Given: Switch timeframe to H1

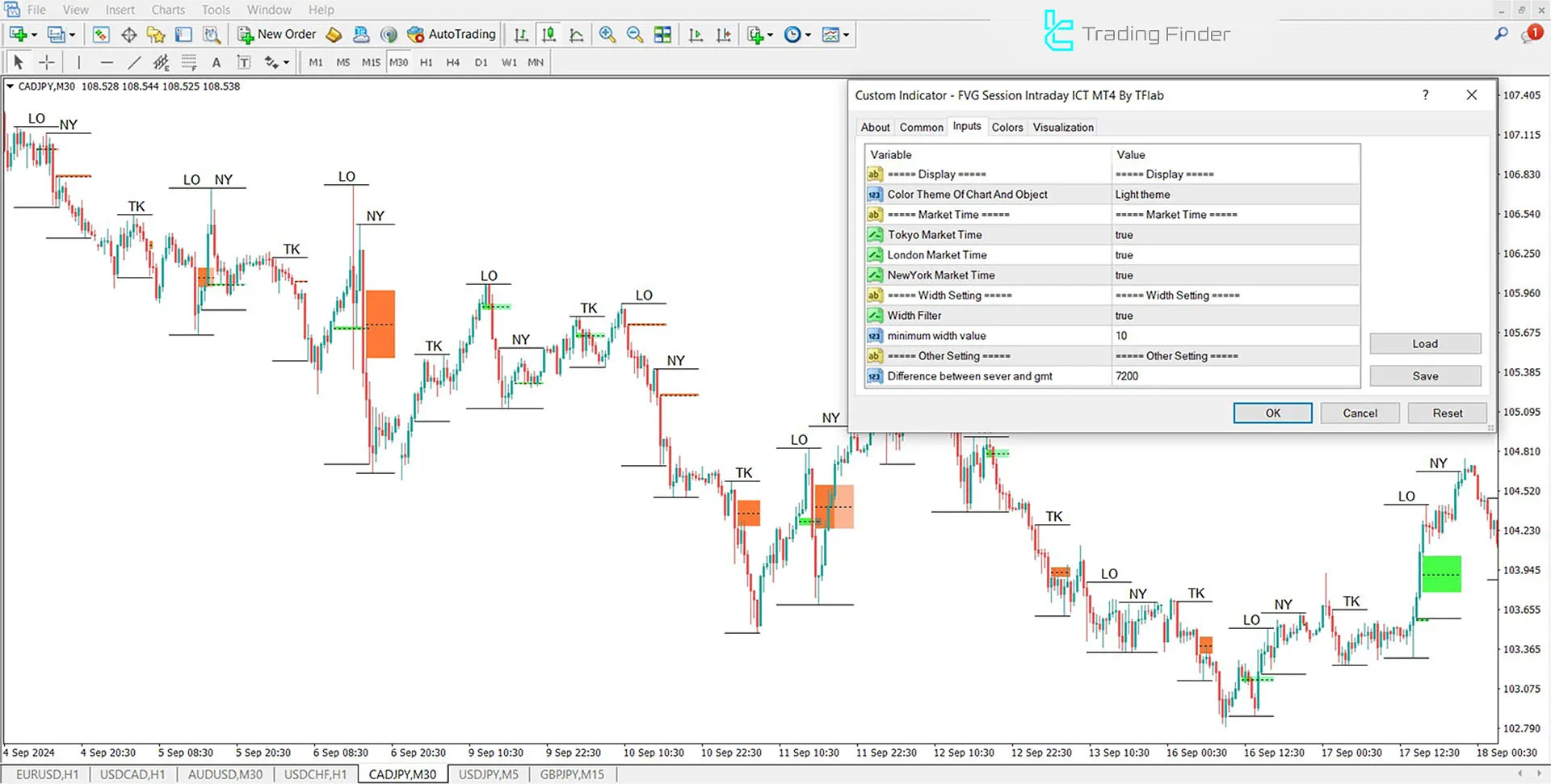Looking at the screenshot, I should tap(426, 62).
